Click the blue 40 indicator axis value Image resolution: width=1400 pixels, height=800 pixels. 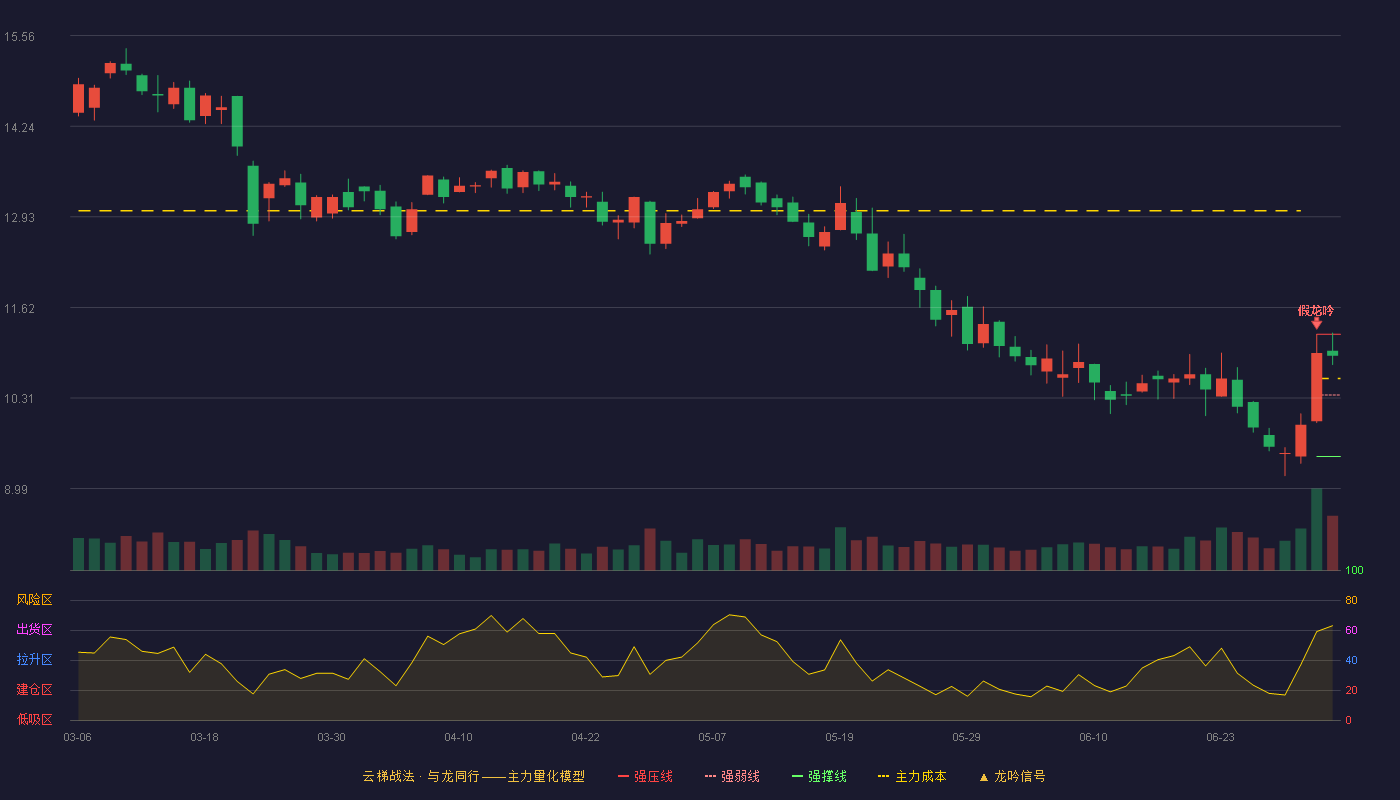[x=1351, y=660]
